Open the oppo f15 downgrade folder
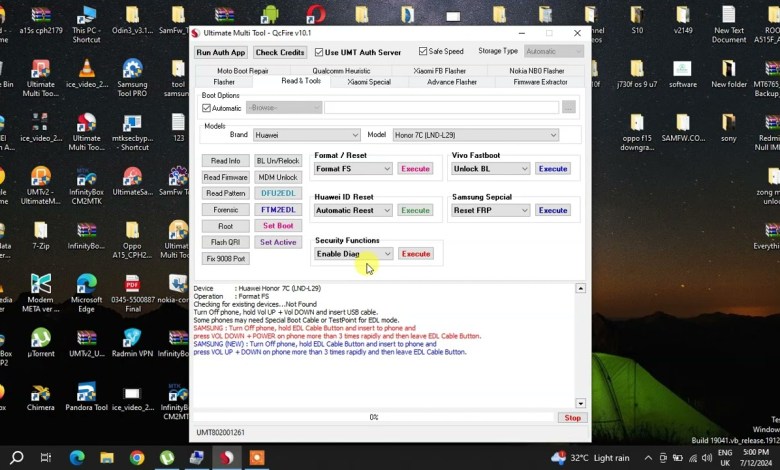Image resolution: width=780 pixels, height=470 pixels. click(x=637, y=131)
